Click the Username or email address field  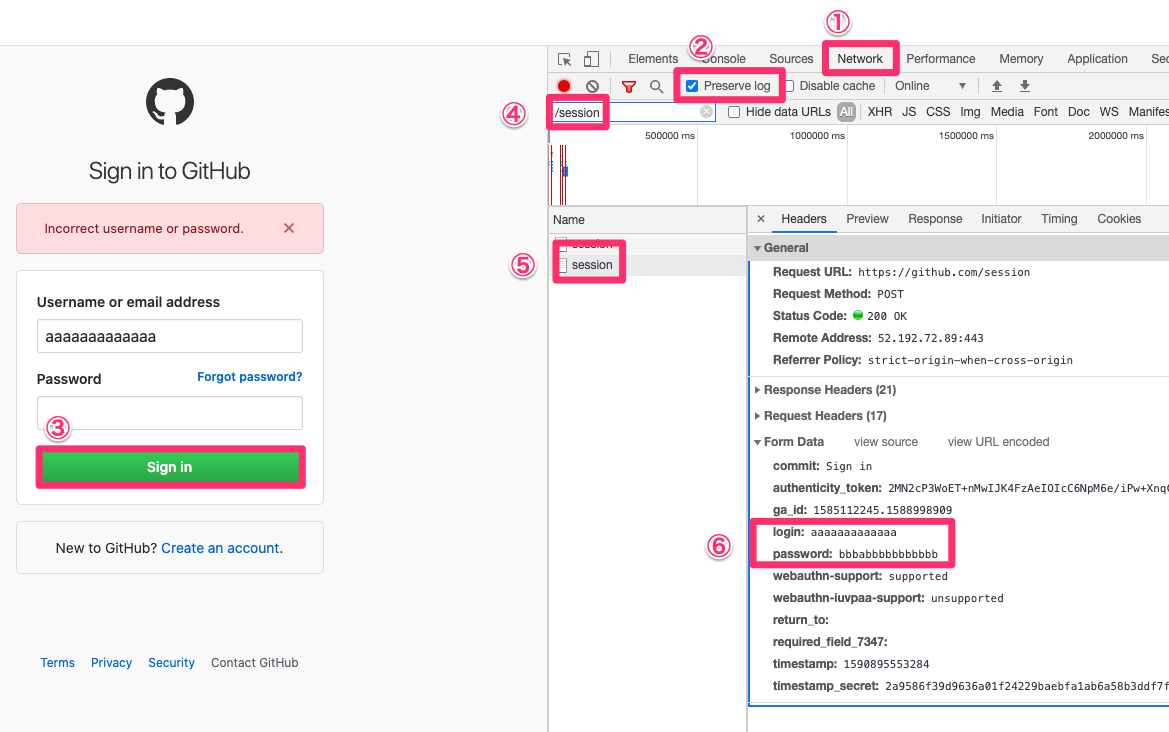170,336
